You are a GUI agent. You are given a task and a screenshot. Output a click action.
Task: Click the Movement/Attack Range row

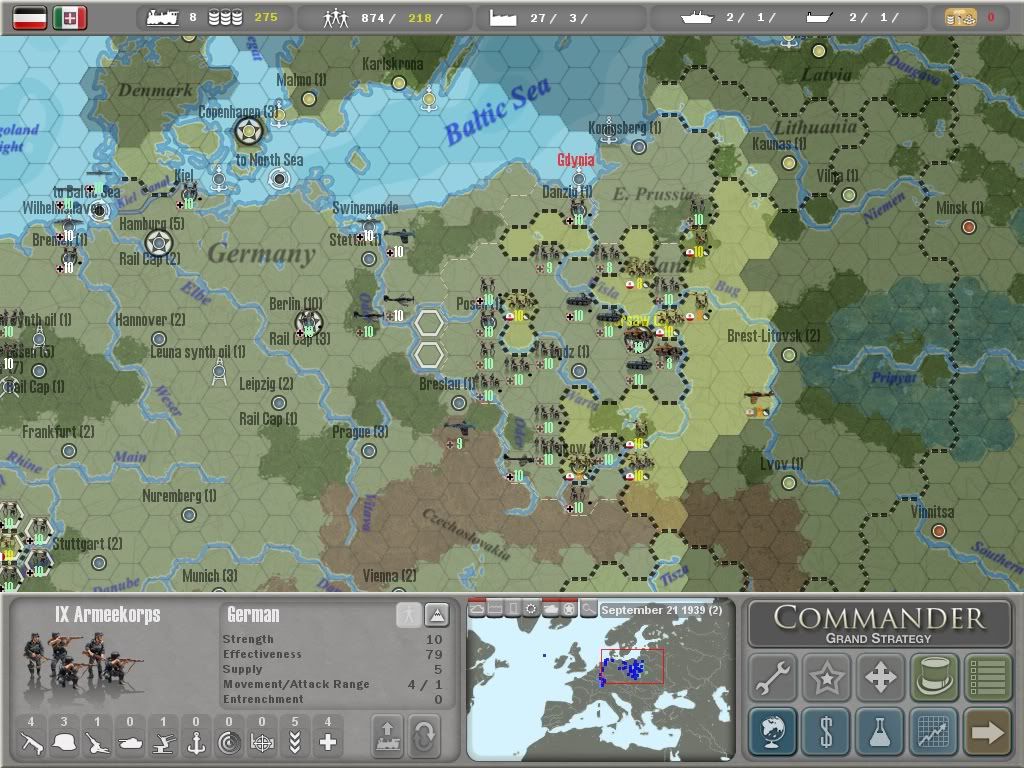(x=332, y=684)
